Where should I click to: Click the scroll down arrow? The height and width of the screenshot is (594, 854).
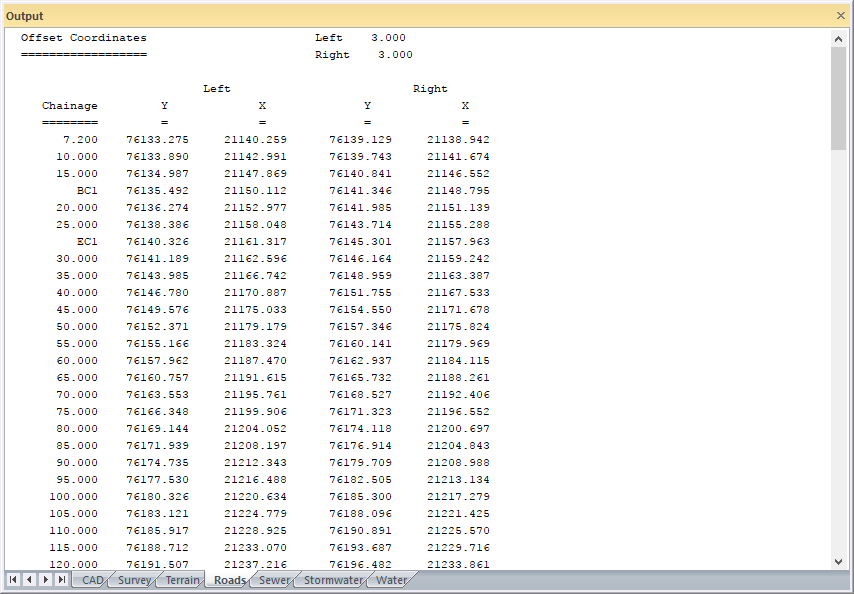[839, 562]
